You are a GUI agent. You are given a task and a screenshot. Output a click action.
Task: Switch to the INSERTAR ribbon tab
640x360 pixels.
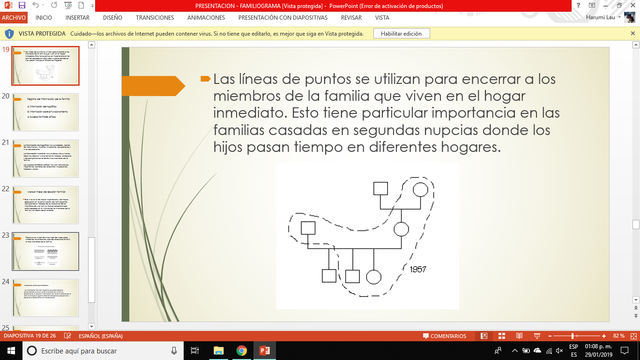tap(78, 18)
